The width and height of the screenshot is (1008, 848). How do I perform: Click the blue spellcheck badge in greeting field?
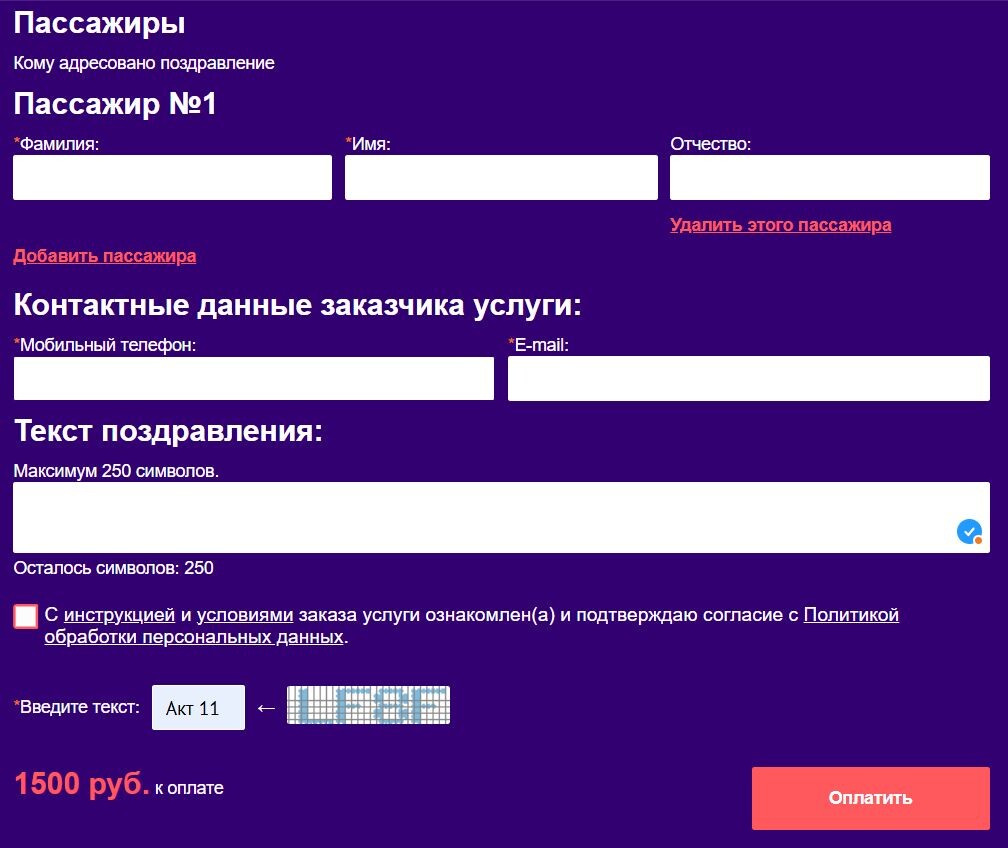coord(966,531)
